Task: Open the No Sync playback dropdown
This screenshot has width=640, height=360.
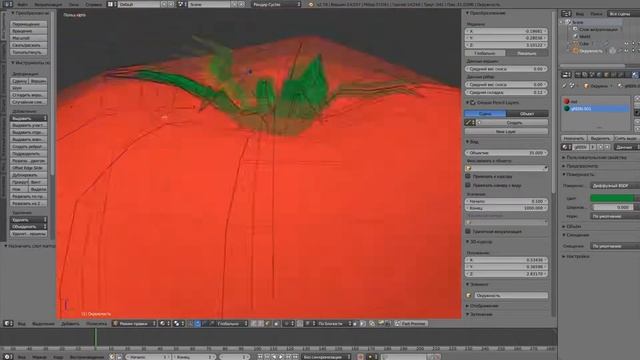Action: click(x=325, y=357)
